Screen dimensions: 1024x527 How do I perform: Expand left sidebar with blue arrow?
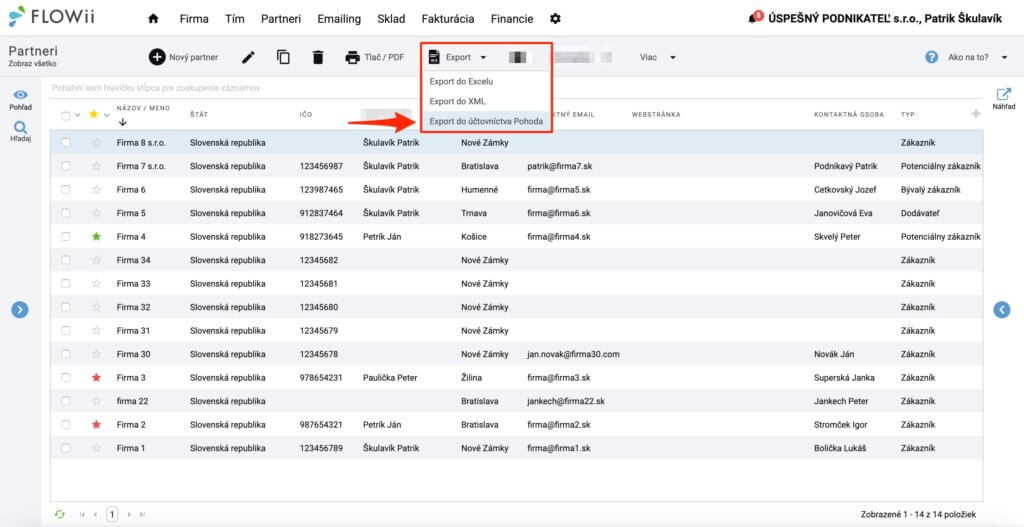[x=20, y=310]
